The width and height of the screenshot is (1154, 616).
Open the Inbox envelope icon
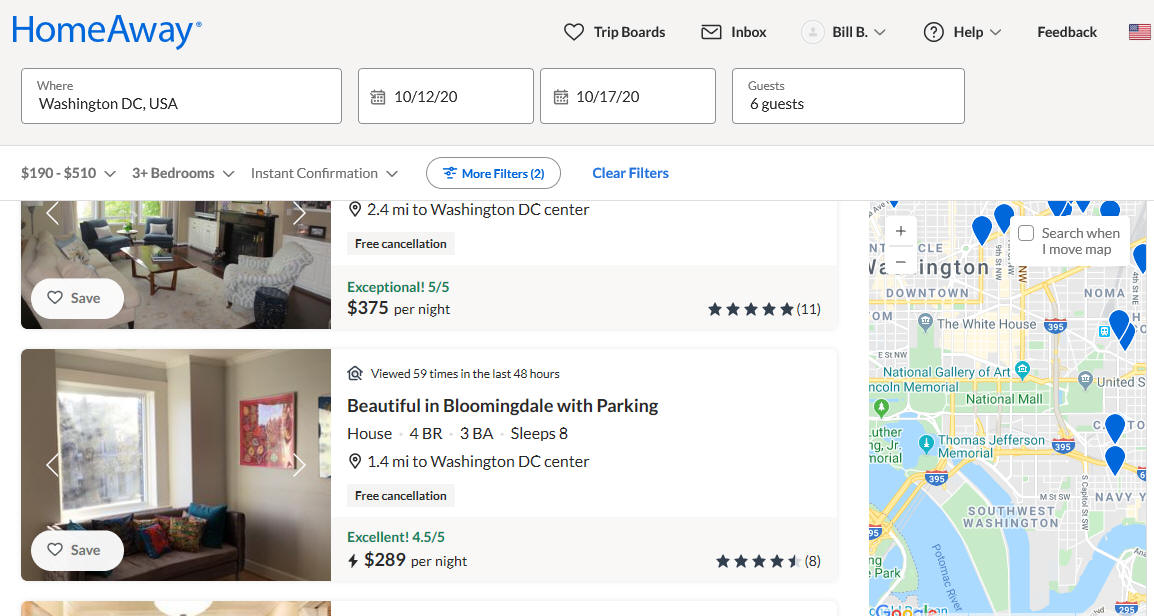(x=711, y=32)
